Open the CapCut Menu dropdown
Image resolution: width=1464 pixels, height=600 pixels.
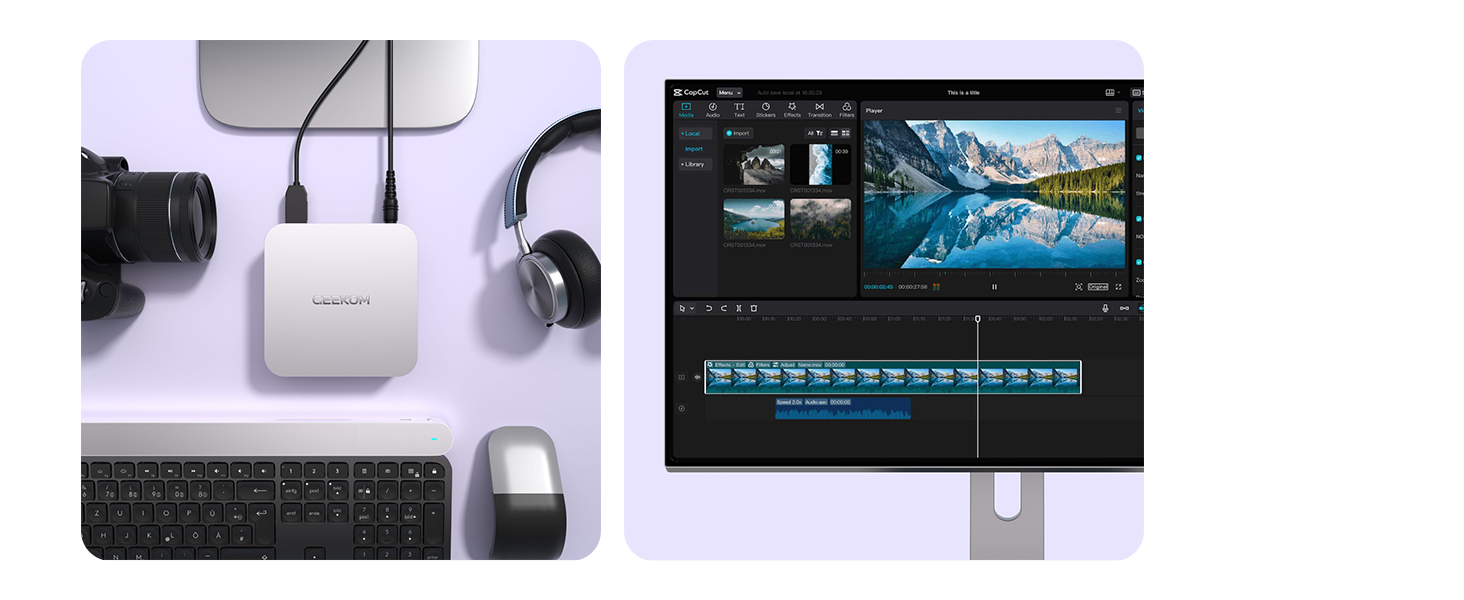(x=729, y=92)
